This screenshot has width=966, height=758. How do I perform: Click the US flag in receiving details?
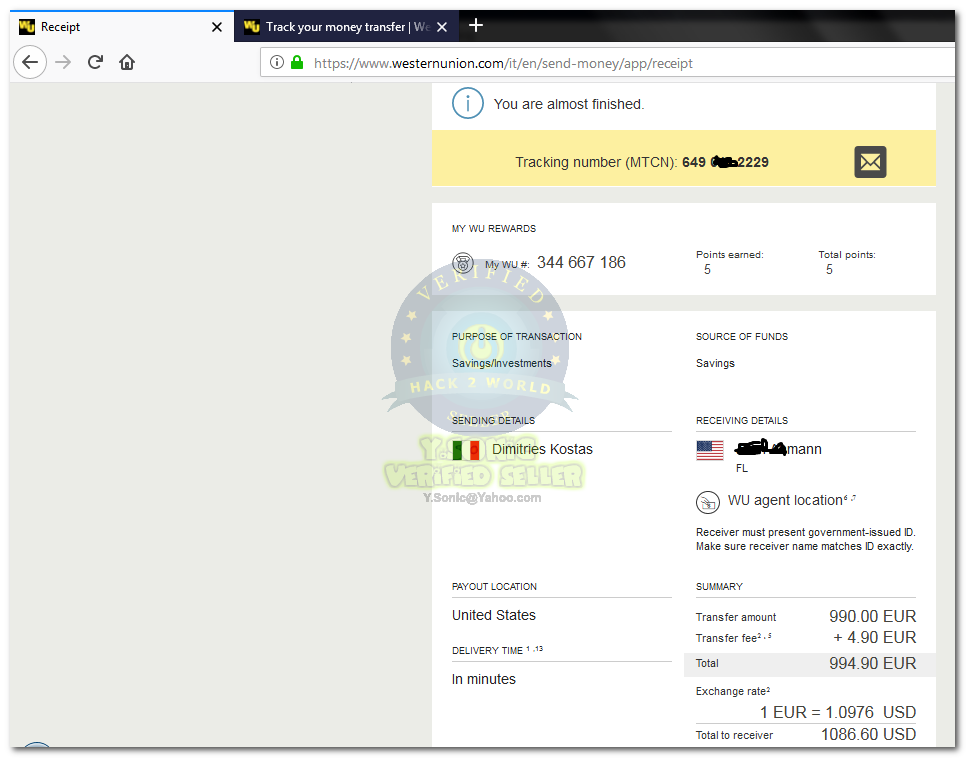point(710,450)
